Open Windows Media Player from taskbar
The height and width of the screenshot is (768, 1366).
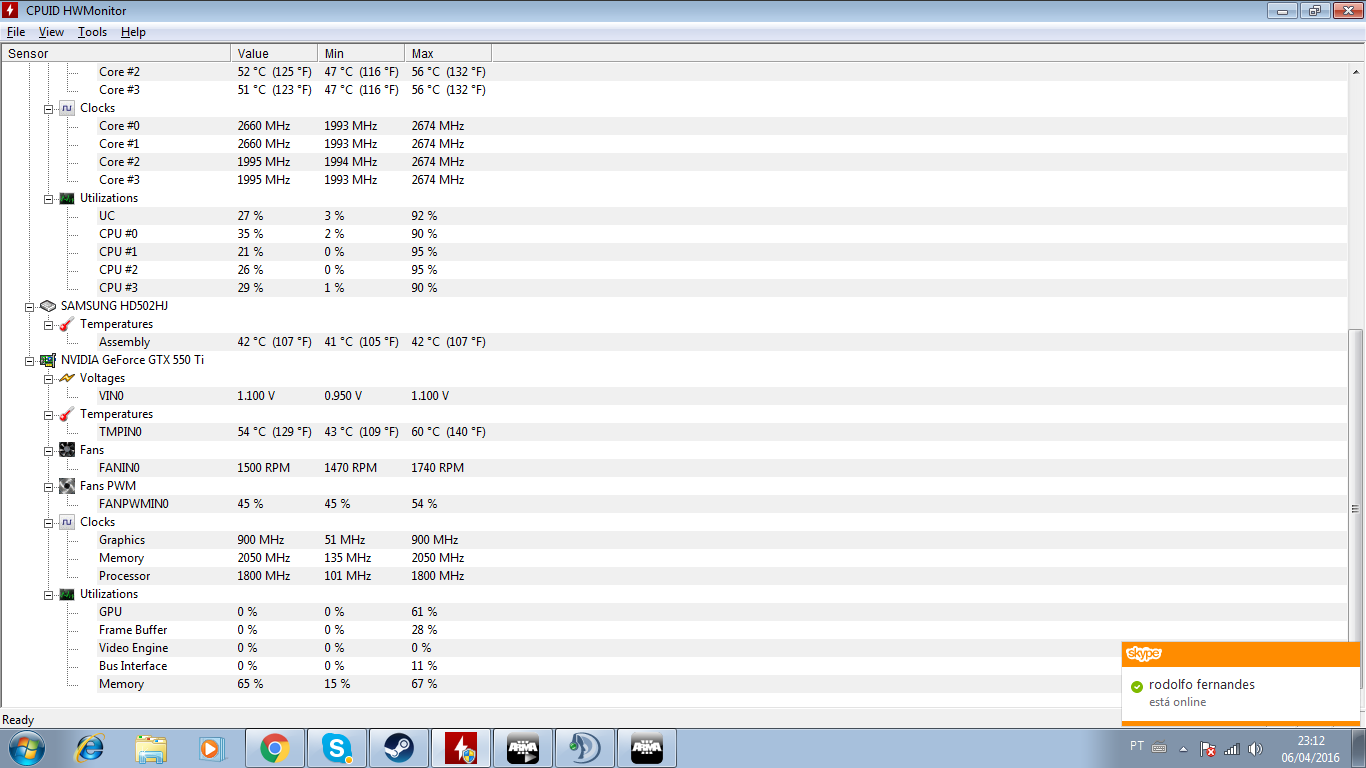coord(211,748)
